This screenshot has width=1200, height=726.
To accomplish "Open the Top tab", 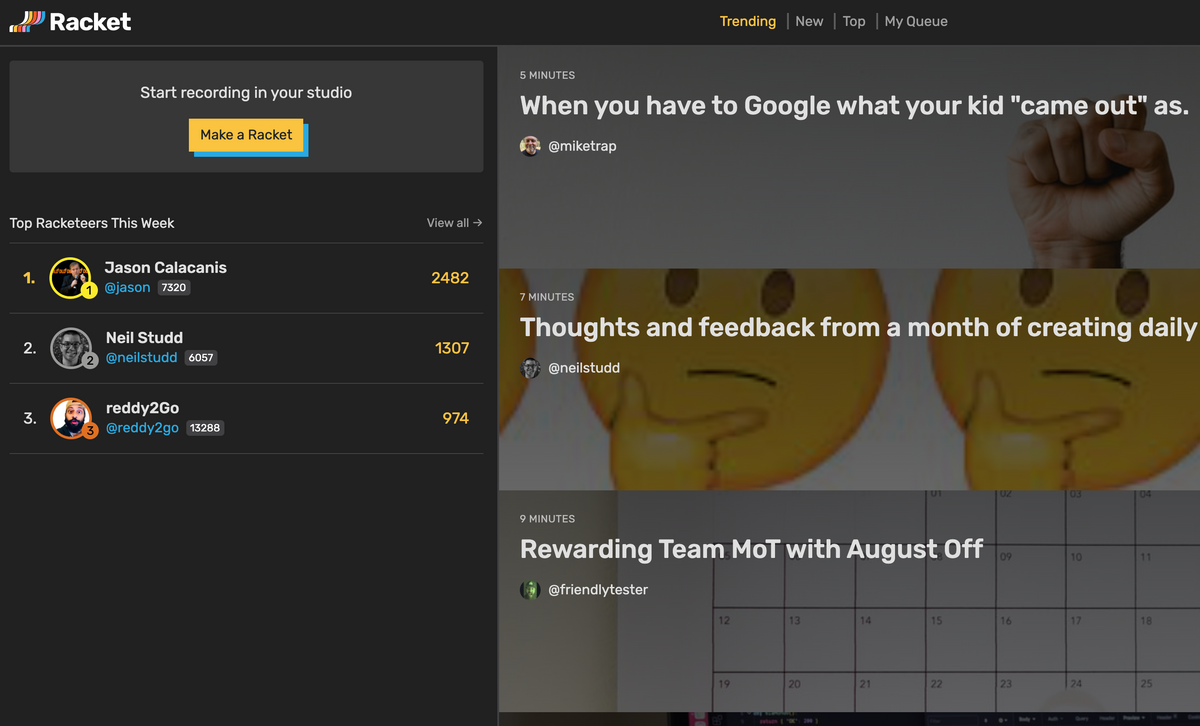I will pos(854,21).
